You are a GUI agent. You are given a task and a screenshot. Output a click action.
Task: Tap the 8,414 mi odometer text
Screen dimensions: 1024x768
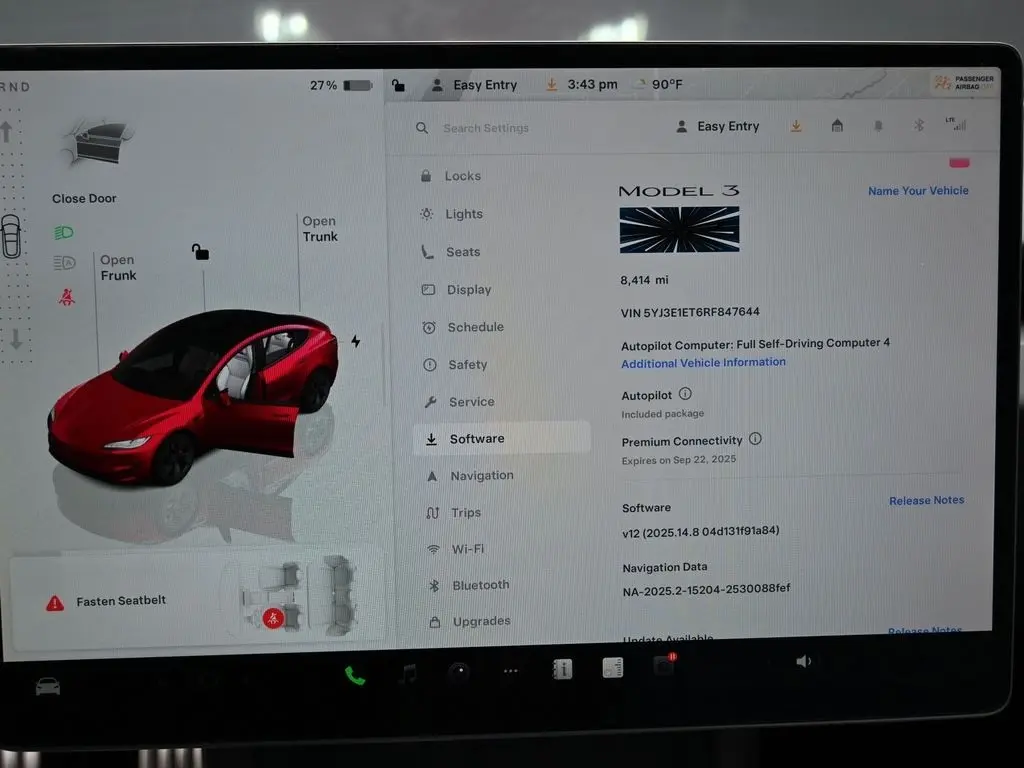(644, 280)
